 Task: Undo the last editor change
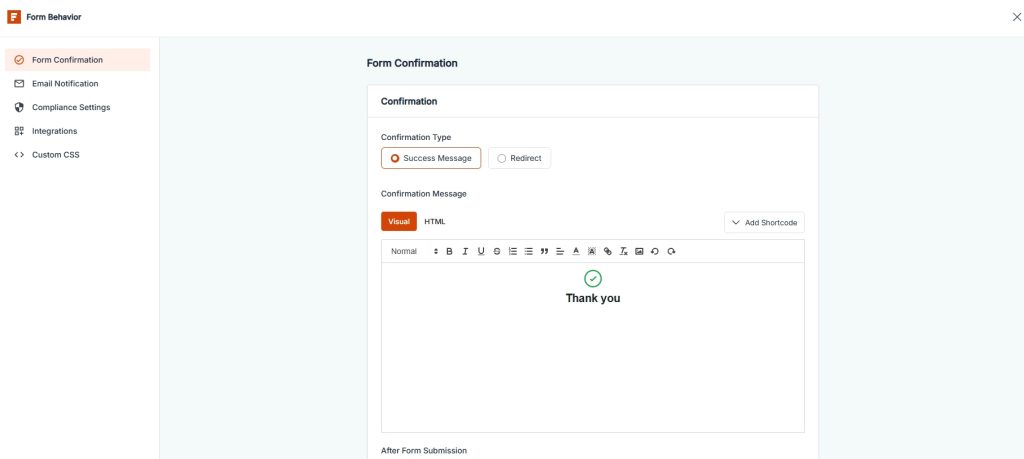click(x=655, y=251)
